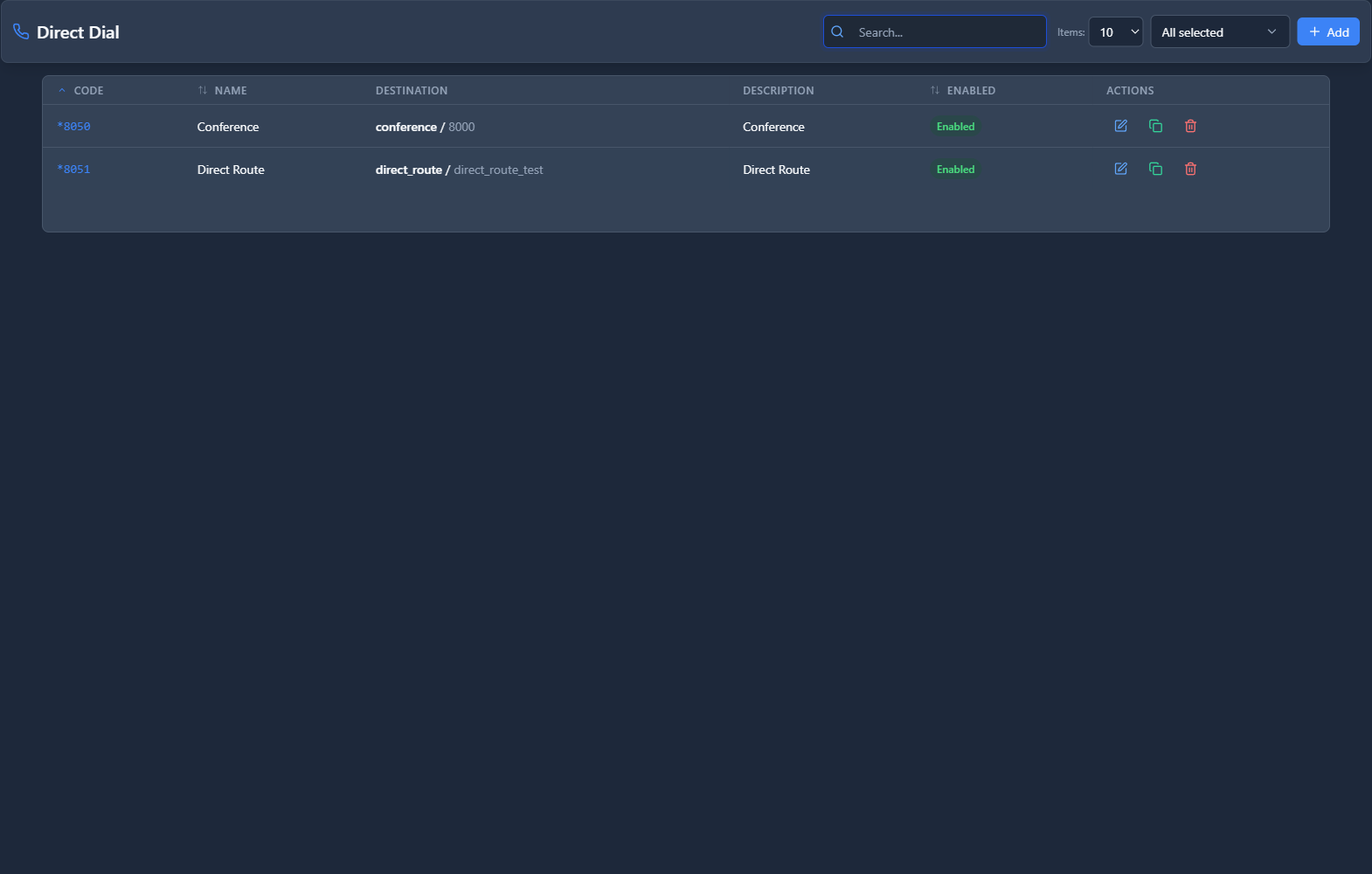
Task: Edit the *8050 Conference entry
Action: pos(1120,126)
